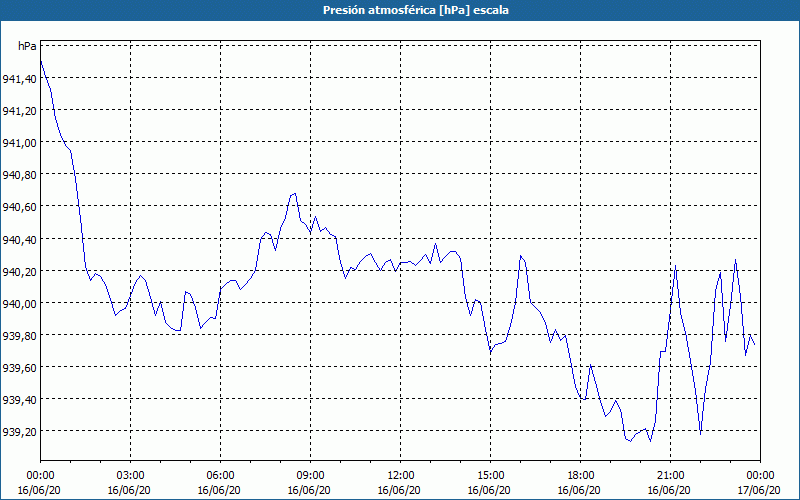Select the 16/06/20 date under 06:00
Screen dimensions: 800x500
point(219,490)
